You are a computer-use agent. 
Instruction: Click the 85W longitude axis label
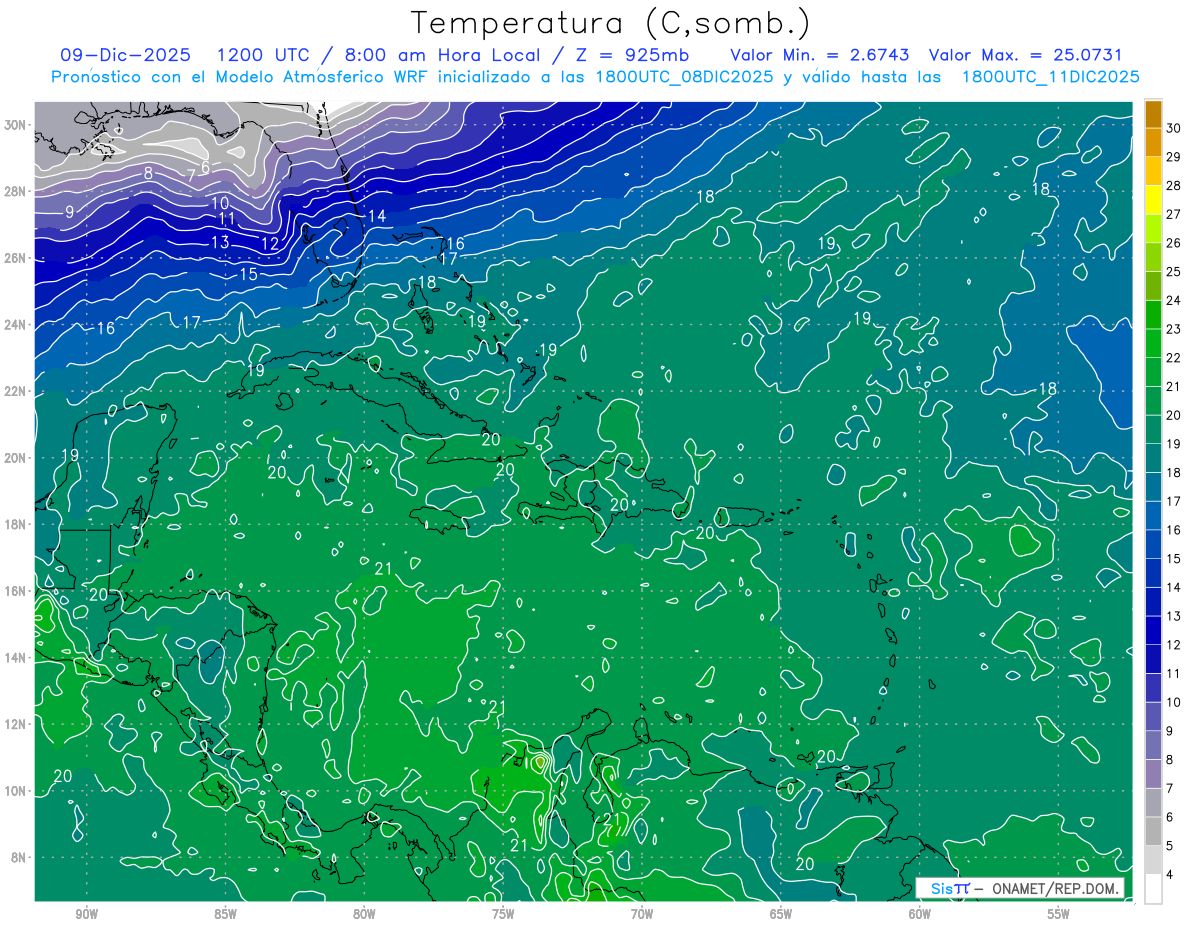(x=225, y=914)
